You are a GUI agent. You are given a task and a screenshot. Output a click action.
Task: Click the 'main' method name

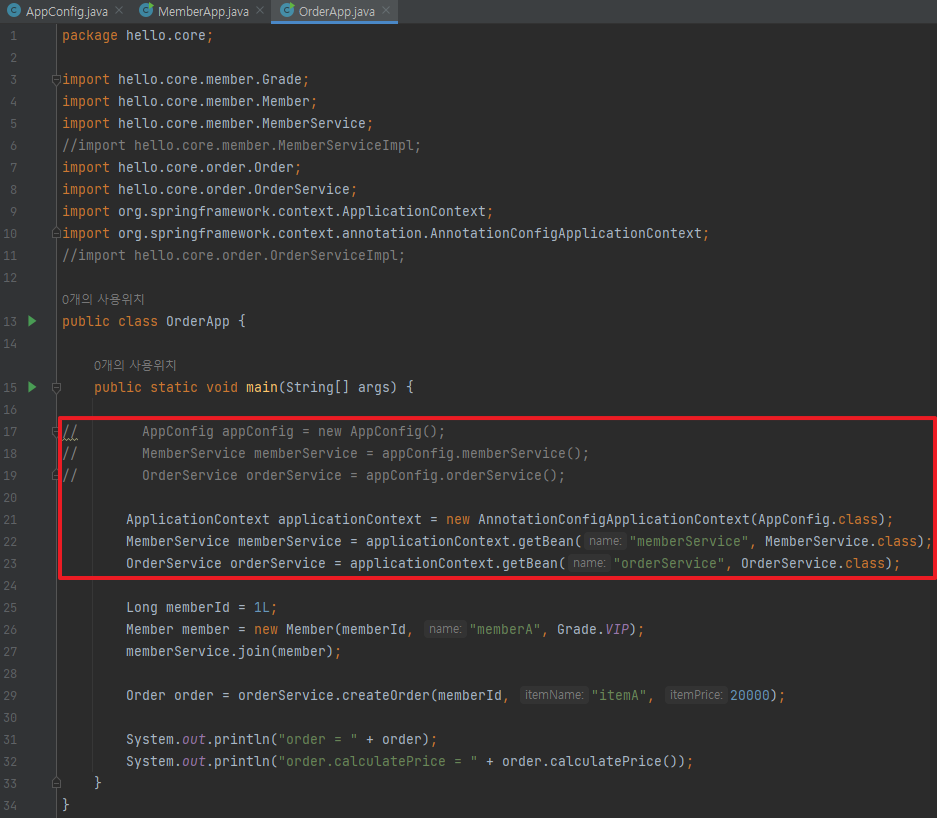(x=262, y=387)
